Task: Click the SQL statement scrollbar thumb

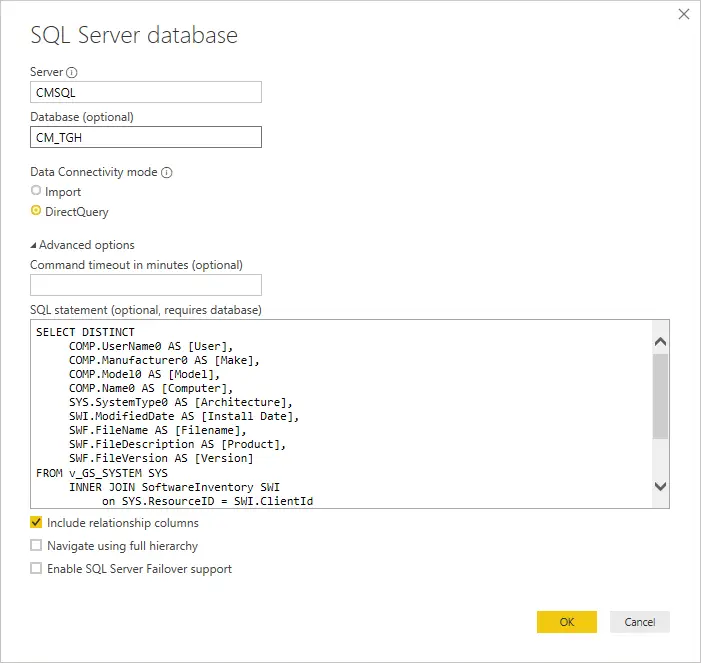Action: (660, 396)
